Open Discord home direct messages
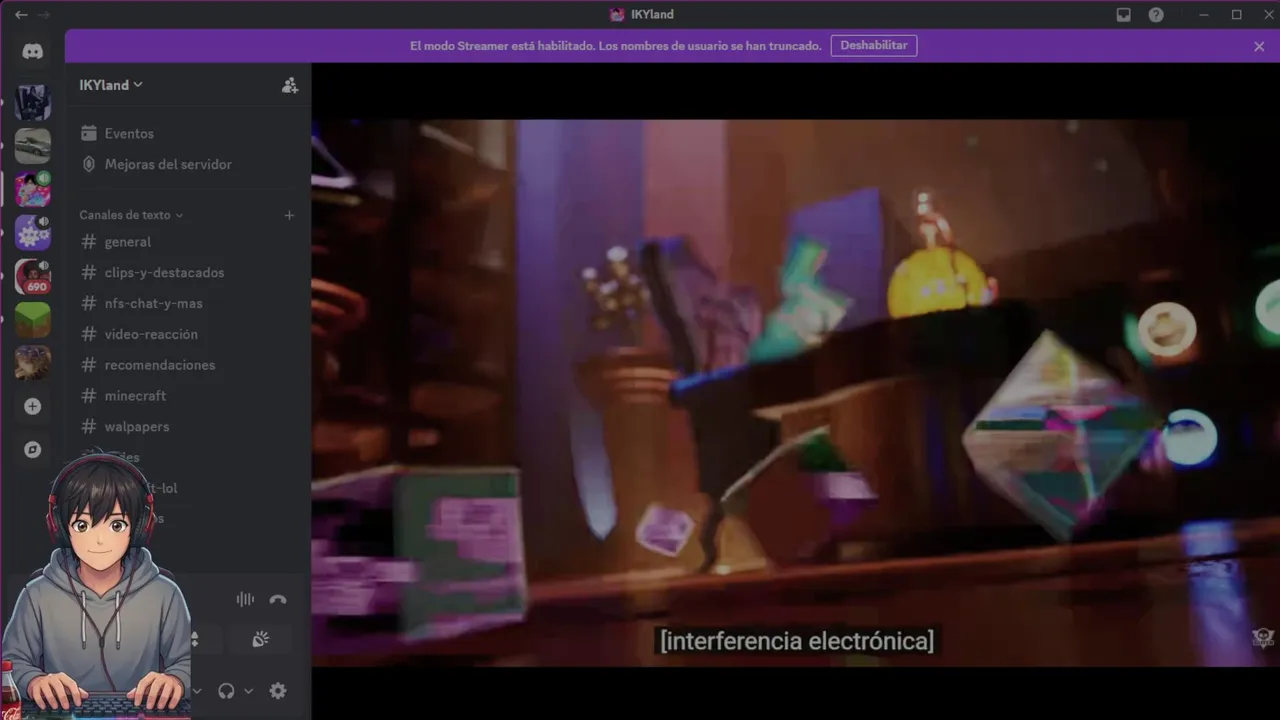This screenshot has height=720, width=1280. point(33,52)
